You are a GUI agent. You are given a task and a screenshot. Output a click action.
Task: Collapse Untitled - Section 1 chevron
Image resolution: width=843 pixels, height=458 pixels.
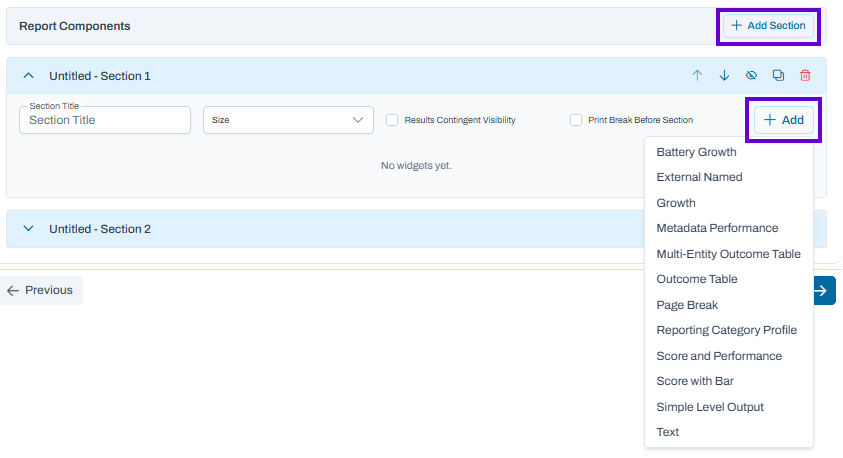28,76
